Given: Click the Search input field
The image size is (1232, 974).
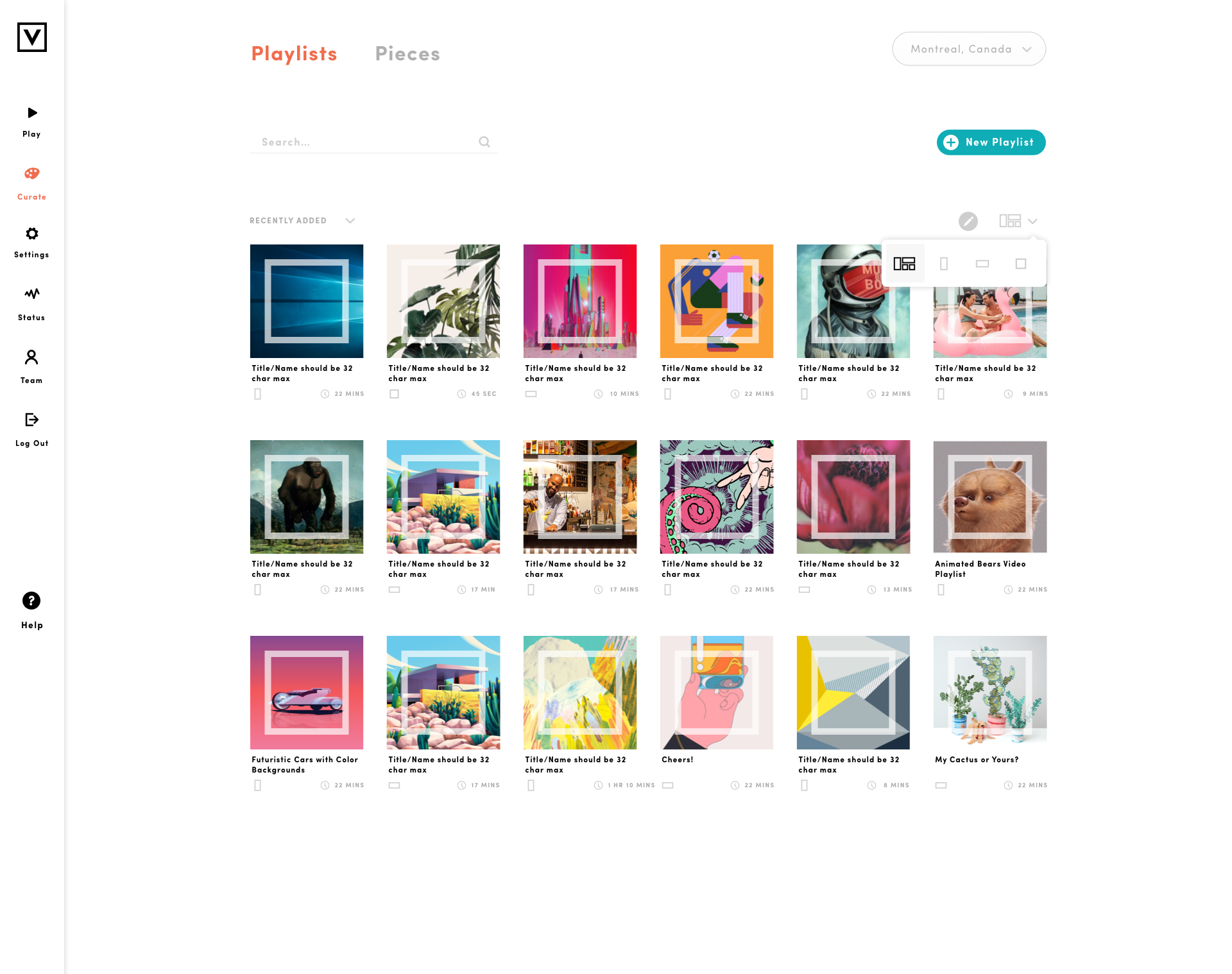Looking at the screenshot, I should tap(373, 142).
